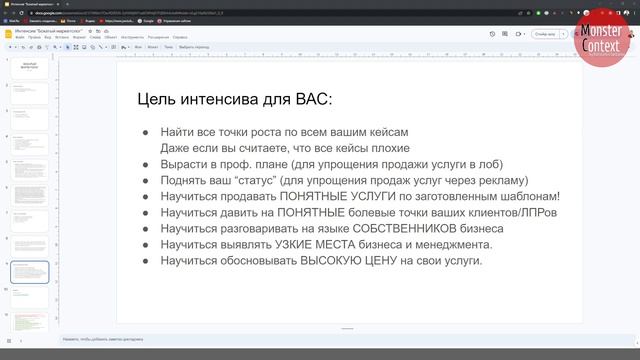This screenshot has width=640, height=360.
Task: Click the Выбрать переход button
Action: click(194, 47)
